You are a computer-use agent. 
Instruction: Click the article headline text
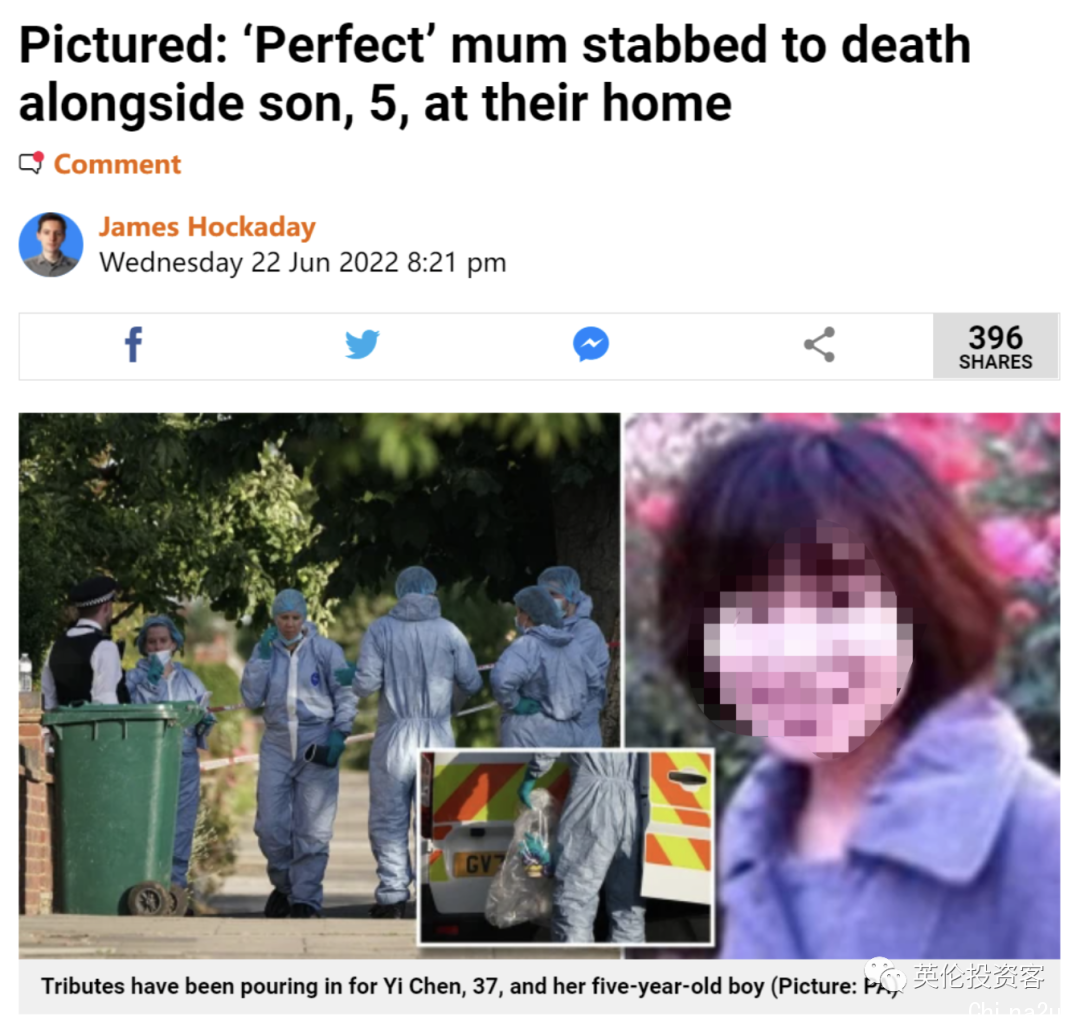click(495, 74)
